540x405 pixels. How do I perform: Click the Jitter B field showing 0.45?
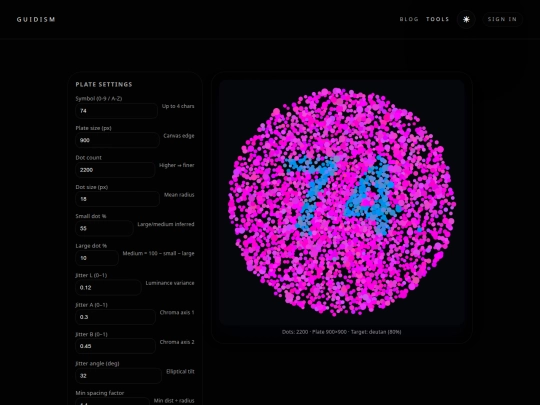tap(115, 346)
